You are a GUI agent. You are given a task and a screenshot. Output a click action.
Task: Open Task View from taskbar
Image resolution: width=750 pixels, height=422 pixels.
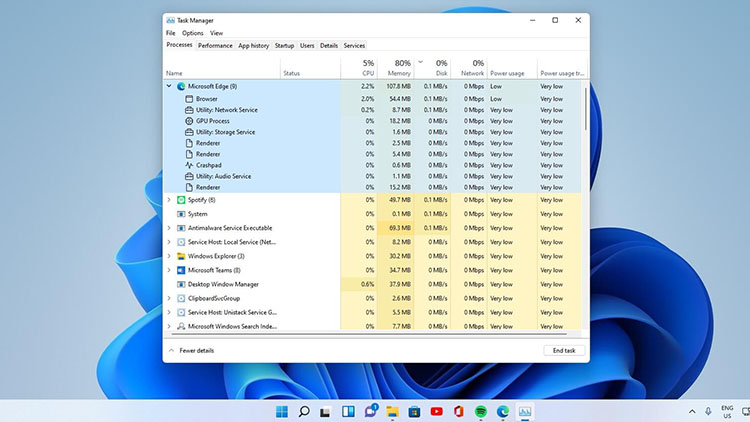pos(326,411)
